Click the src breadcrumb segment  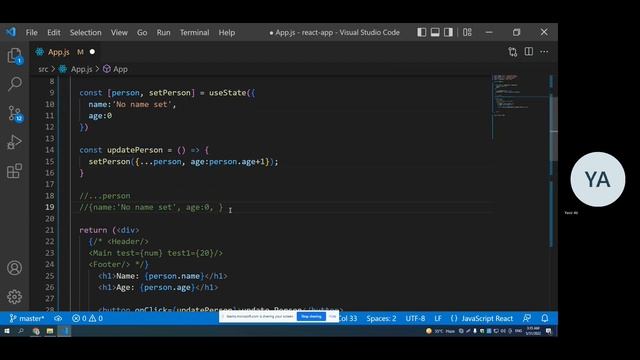coord(43,69)
